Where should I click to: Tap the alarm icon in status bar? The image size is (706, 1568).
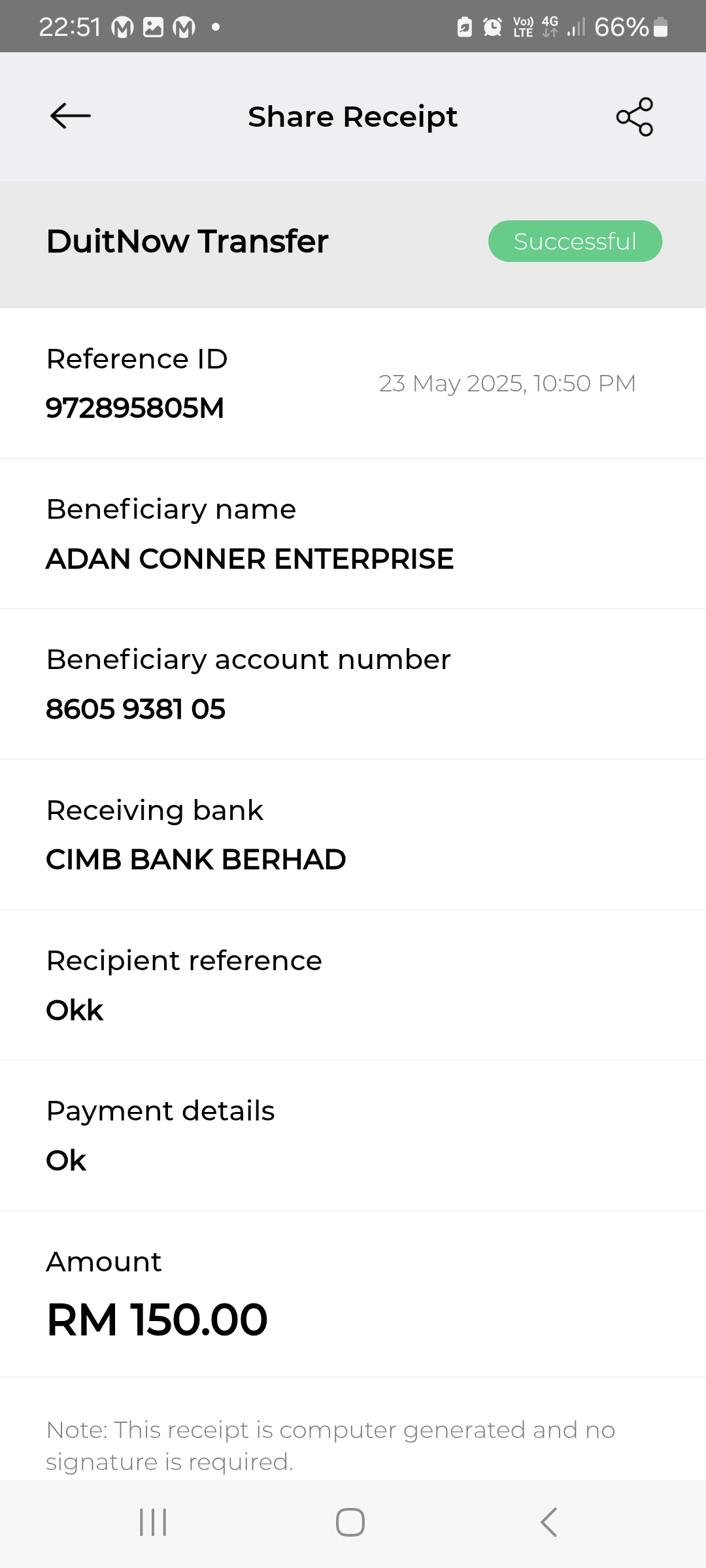(x=492, y=27)
